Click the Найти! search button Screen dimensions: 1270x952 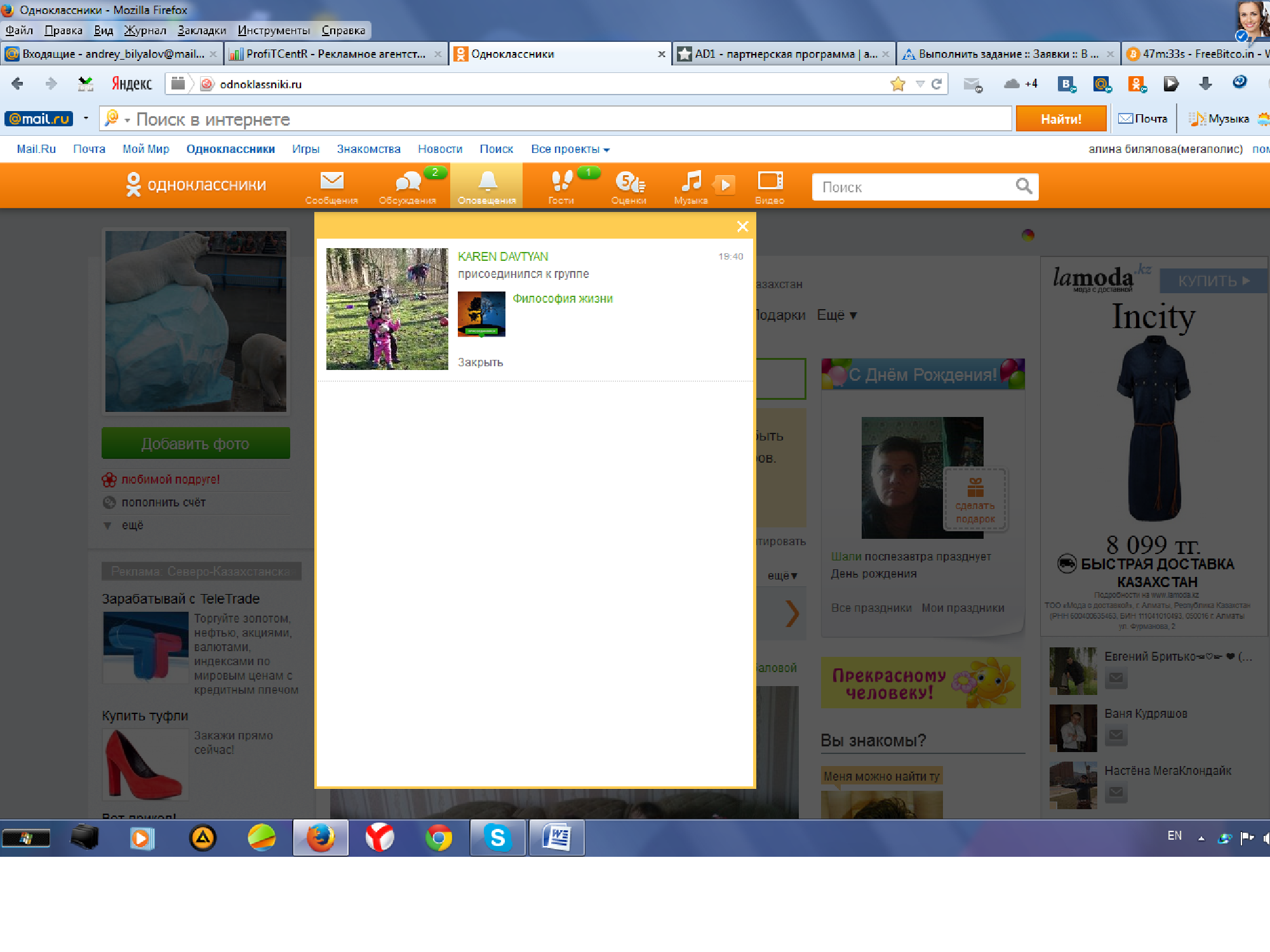tap(1061, 119)
